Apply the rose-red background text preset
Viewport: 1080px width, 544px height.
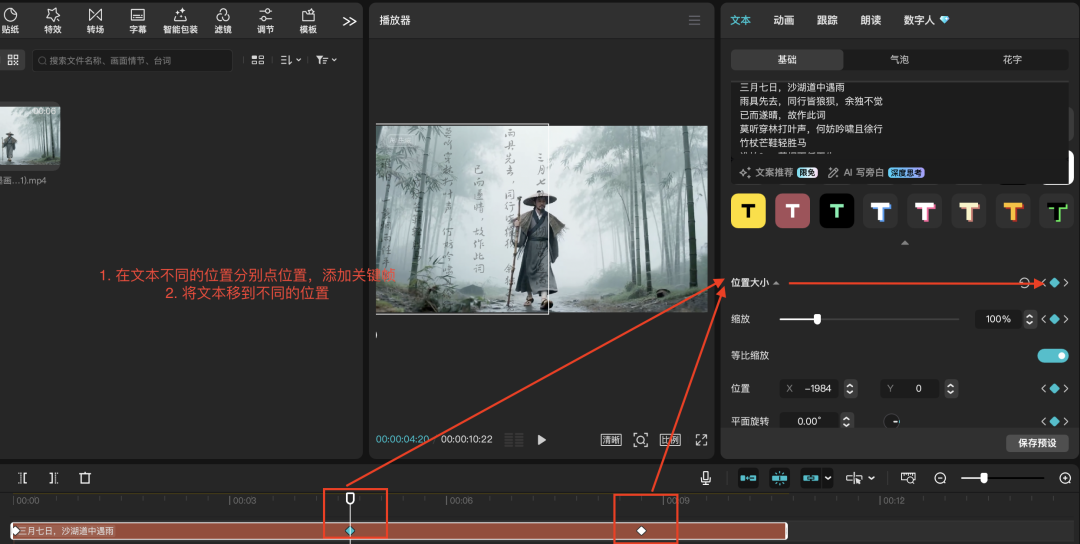[x=793, y=211]
